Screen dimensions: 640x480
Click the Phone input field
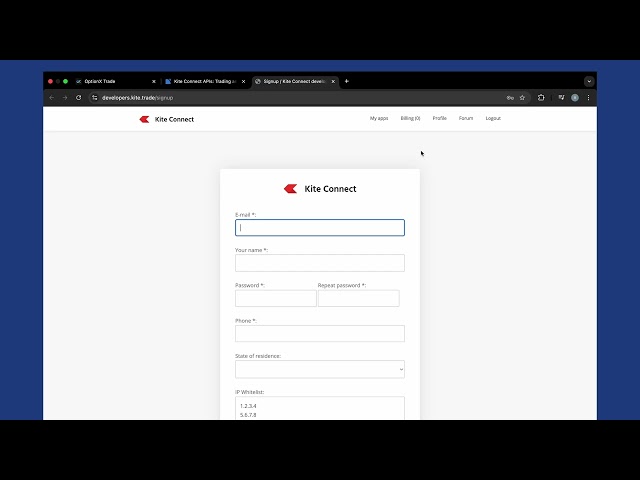click(320, 333)
